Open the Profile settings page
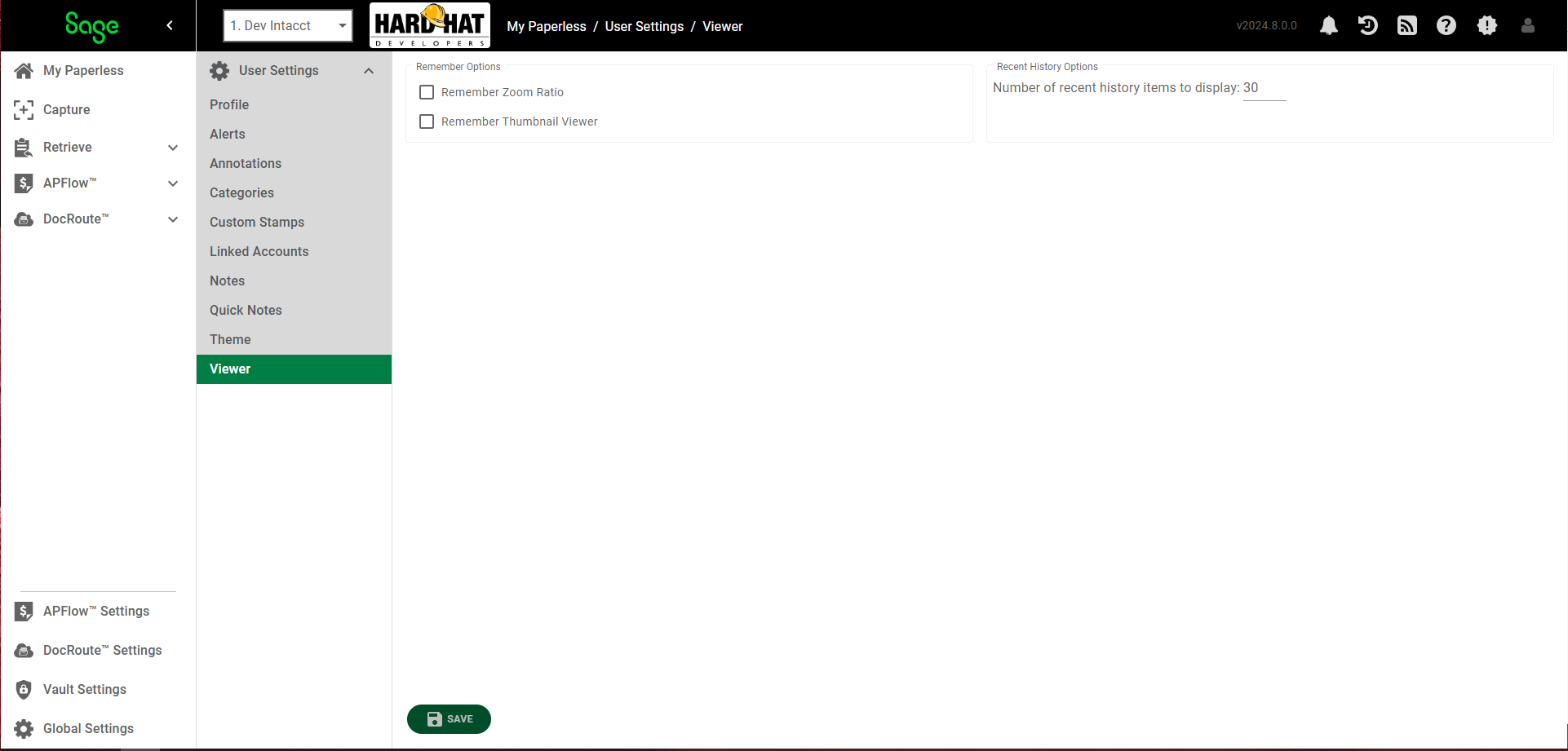 [x=294, y=104]
